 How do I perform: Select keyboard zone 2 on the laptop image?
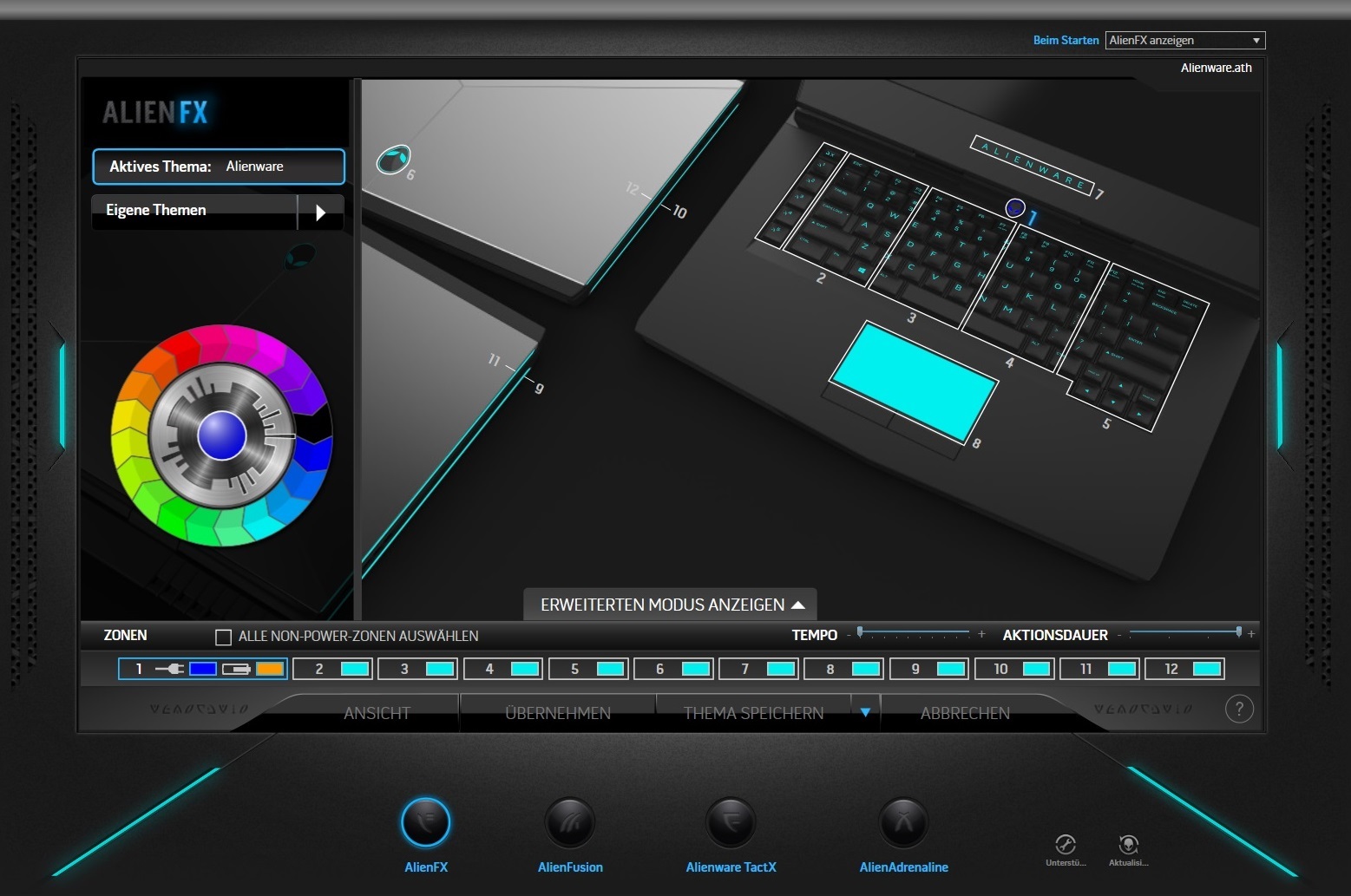tap(854, 219)
